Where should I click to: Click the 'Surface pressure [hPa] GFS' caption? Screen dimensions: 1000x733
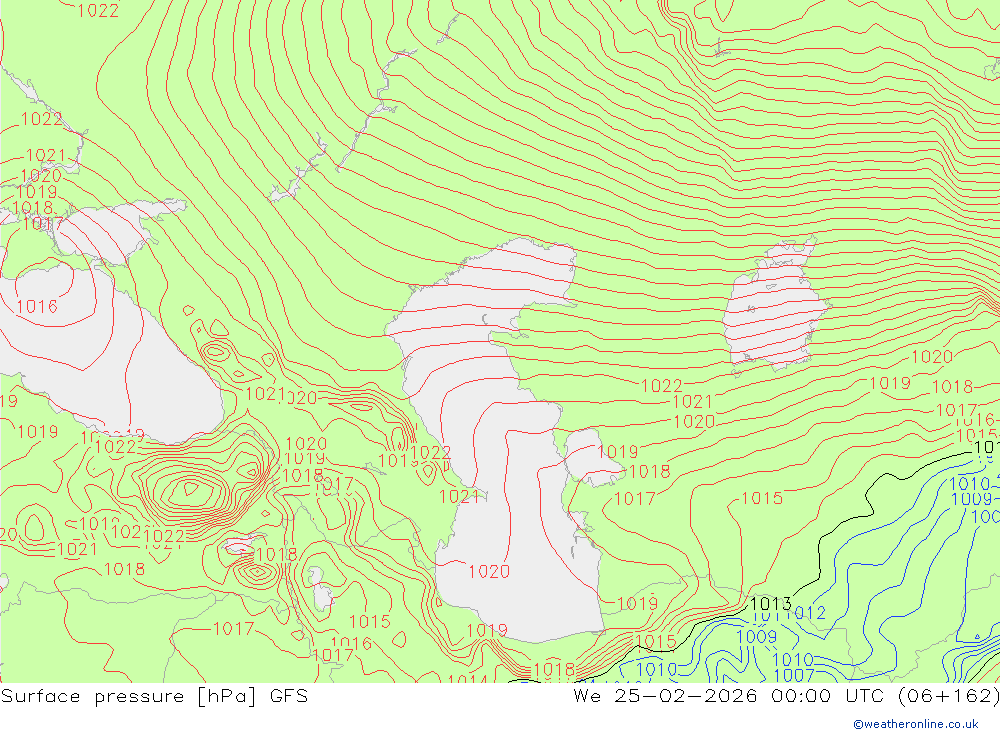coord(154,696)
